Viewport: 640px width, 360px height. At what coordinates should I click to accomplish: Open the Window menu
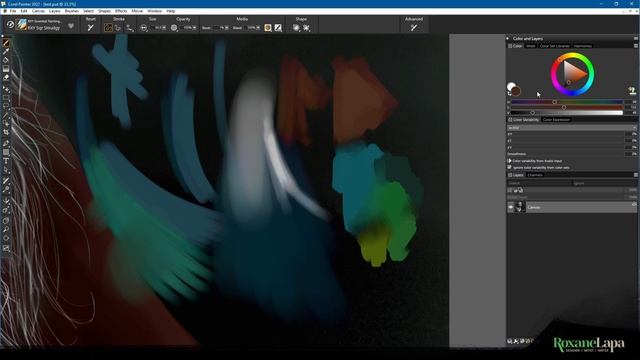pos(154,11)
